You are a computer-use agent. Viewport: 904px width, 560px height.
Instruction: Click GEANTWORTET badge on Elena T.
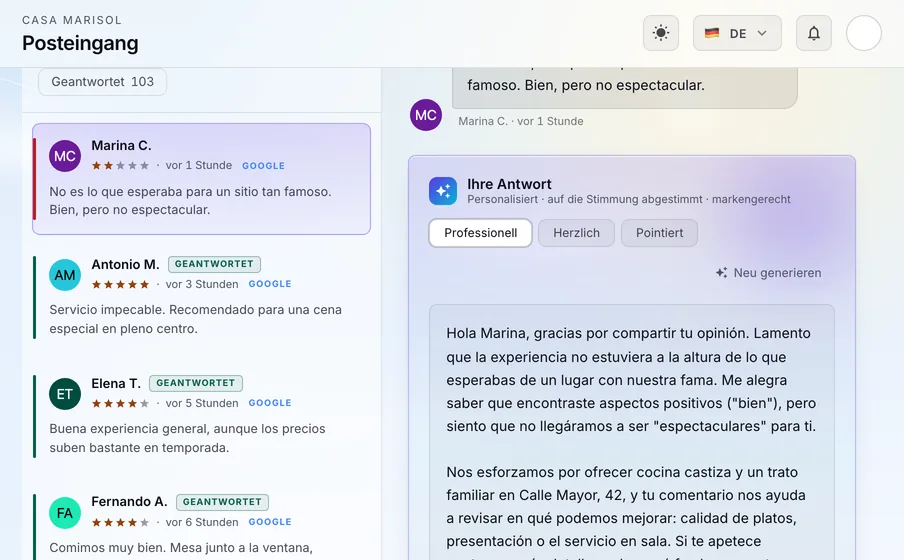(196, 383)
